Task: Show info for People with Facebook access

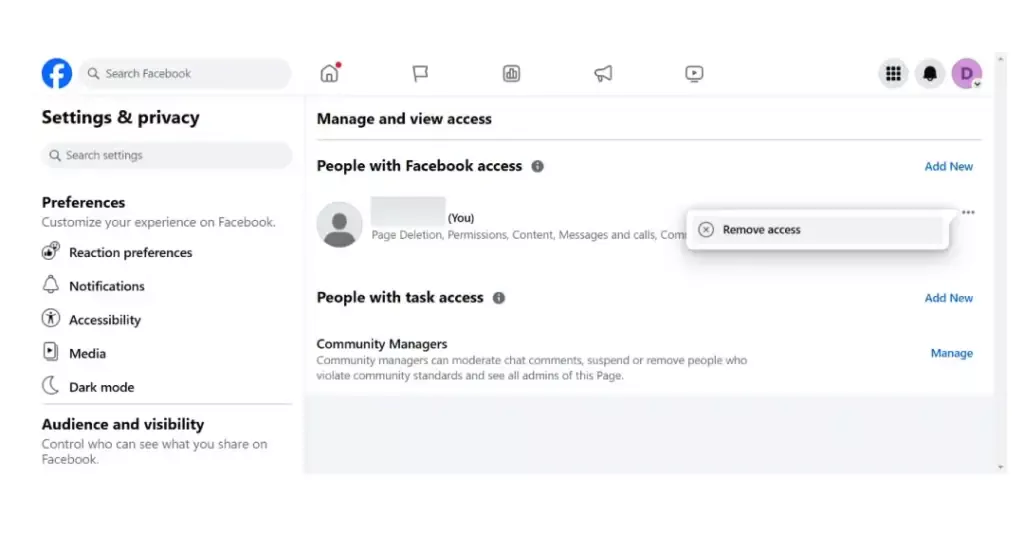Action: [537, 167]
